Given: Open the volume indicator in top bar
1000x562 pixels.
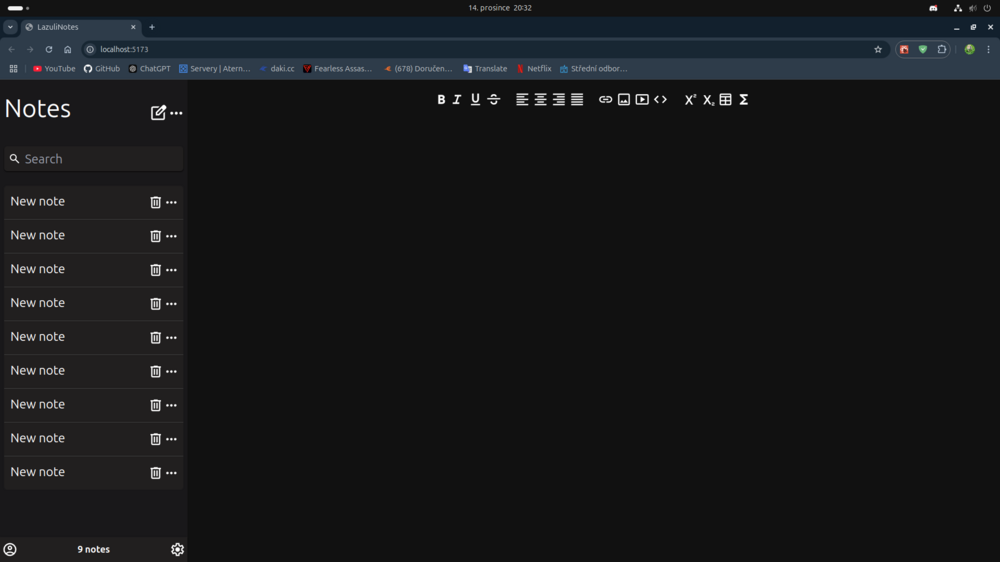Looking at the screenshot, I should tap(973, 8).
